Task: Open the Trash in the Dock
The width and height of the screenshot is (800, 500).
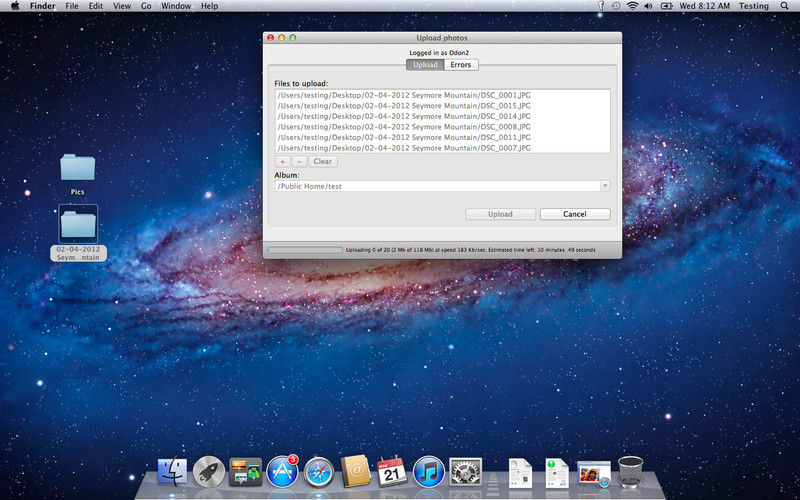Action: click(631, 471)
